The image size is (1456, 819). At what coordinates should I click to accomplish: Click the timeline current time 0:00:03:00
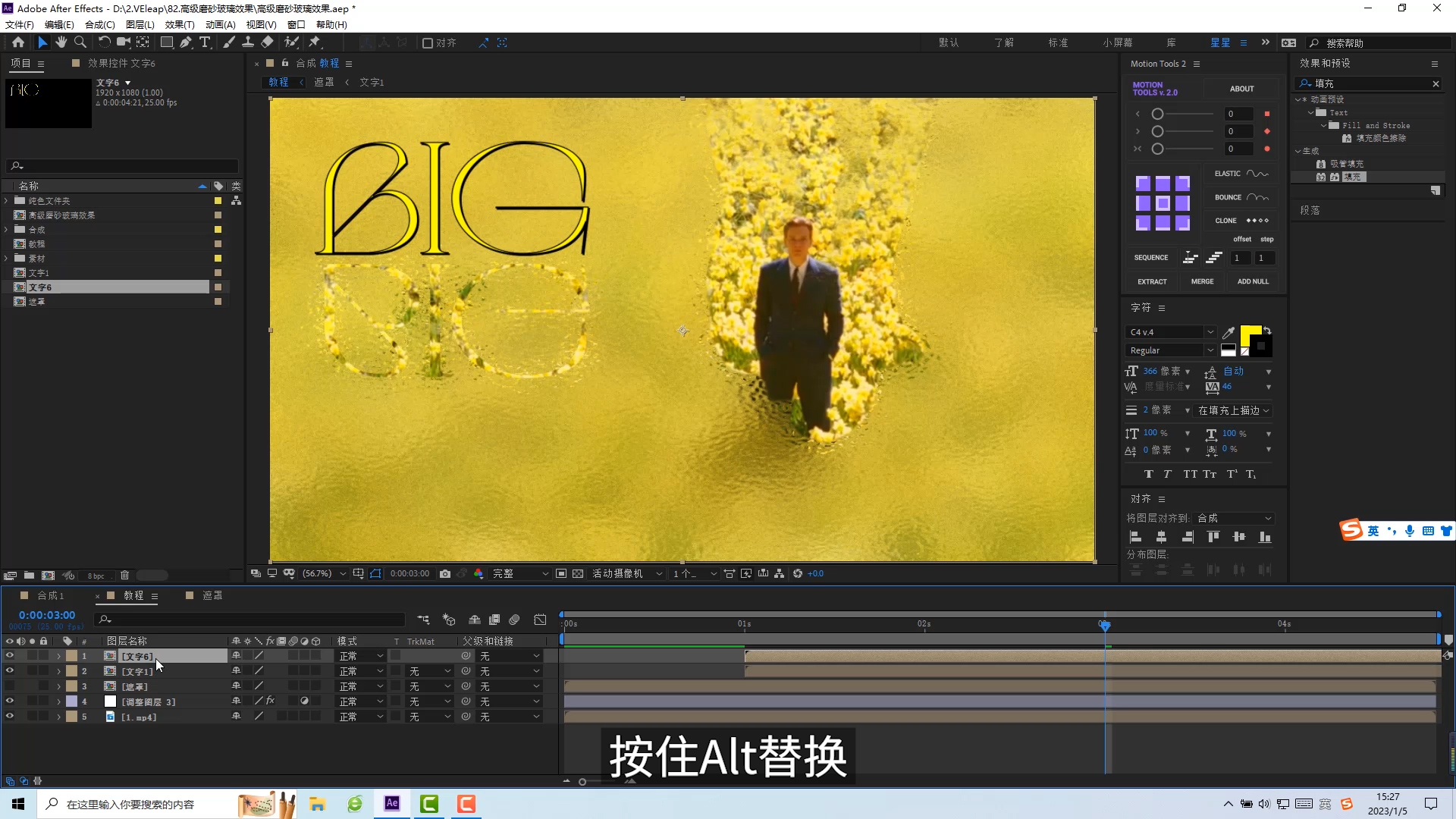pos(47,615)
